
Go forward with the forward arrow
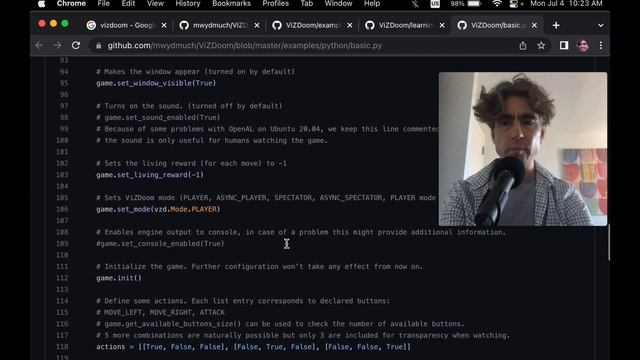[x=57, y=45]
